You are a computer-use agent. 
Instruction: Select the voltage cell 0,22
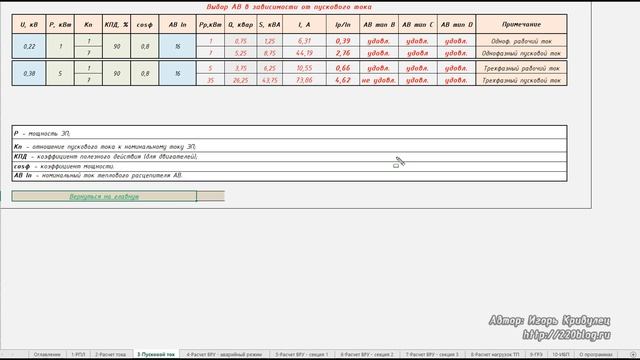pyautogui.click(x=29, y=47)
